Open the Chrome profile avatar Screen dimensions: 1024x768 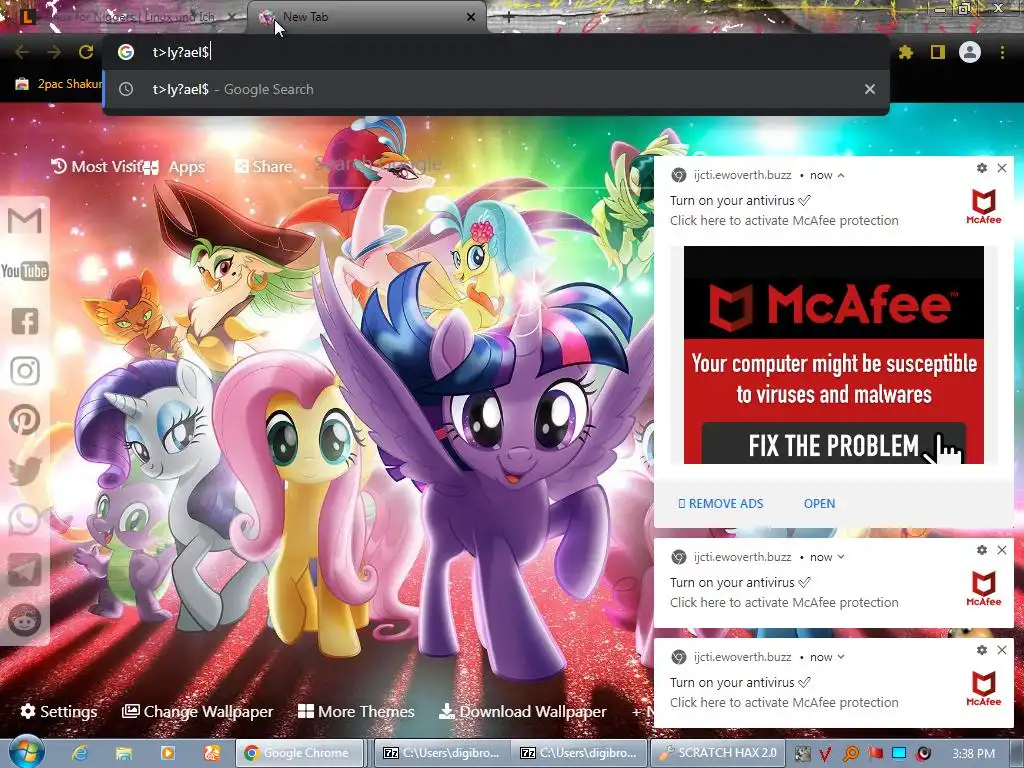(970, 52)
